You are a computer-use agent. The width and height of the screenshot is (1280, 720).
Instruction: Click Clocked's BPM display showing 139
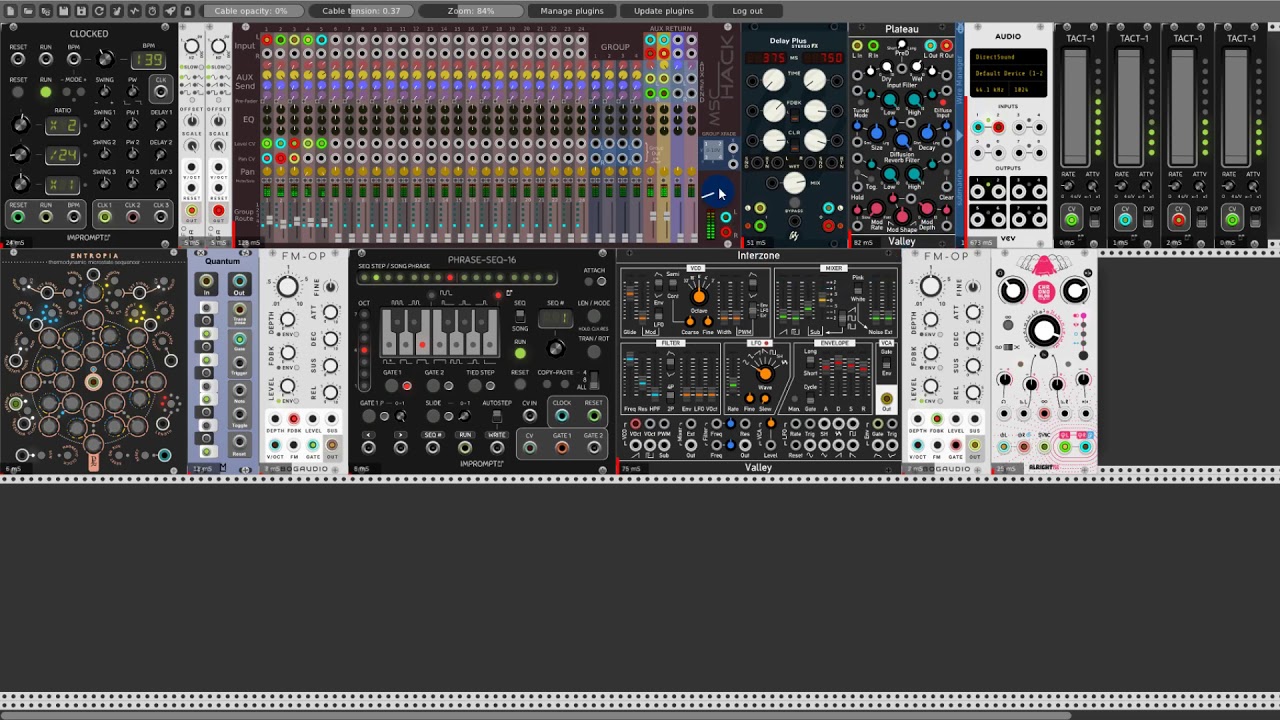[x=149, y=60]
